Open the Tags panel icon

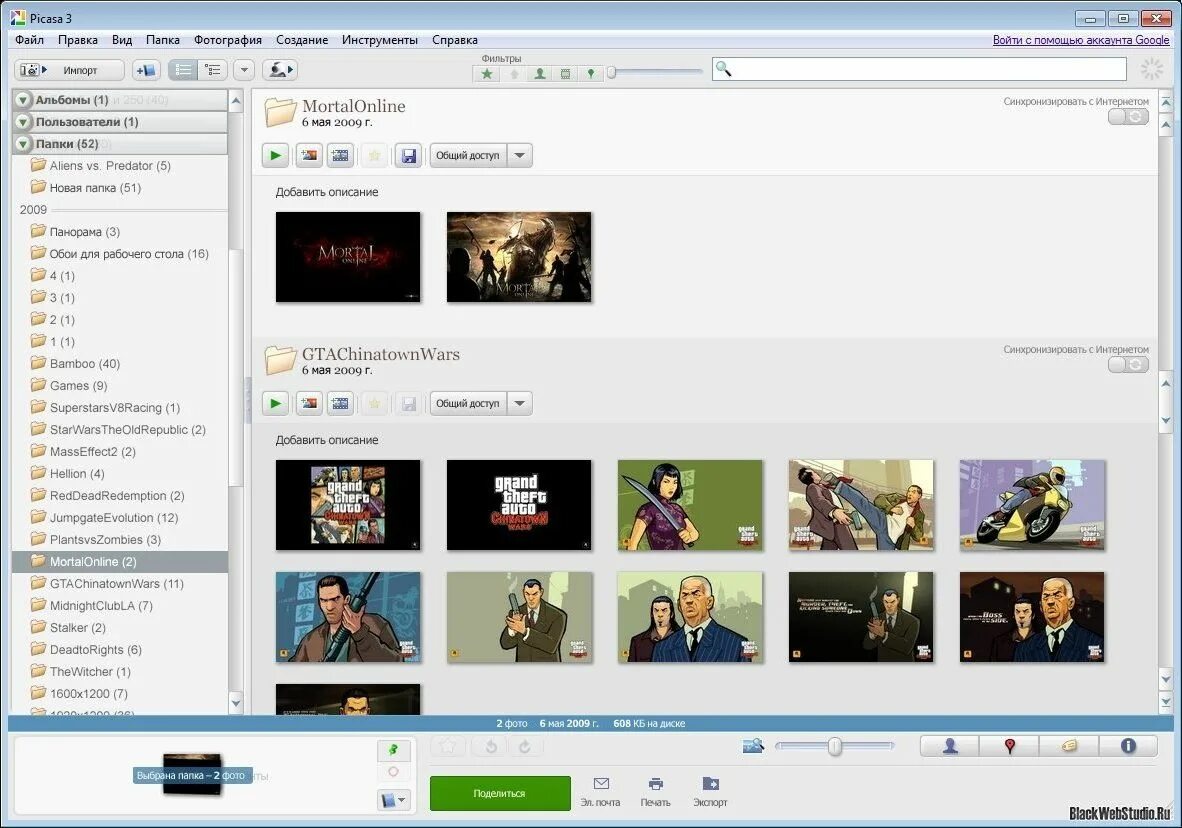1069,746
